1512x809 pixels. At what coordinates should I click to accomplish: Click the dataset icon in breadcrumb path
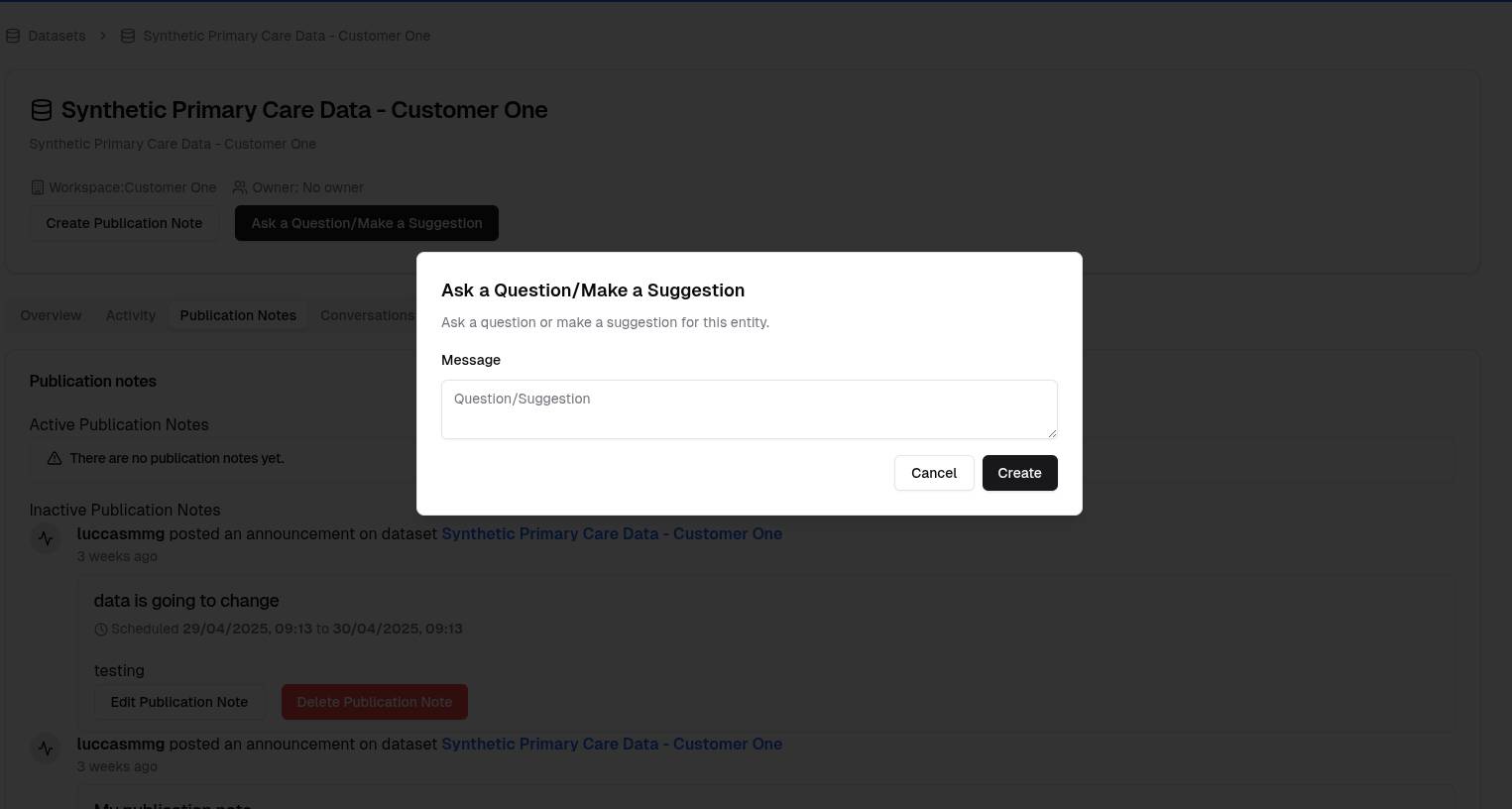point(128,36)
